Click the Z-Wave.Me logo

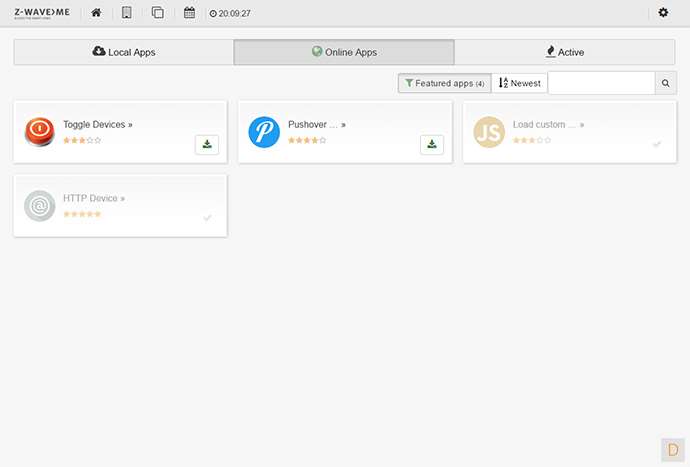[x=42, y=13]
